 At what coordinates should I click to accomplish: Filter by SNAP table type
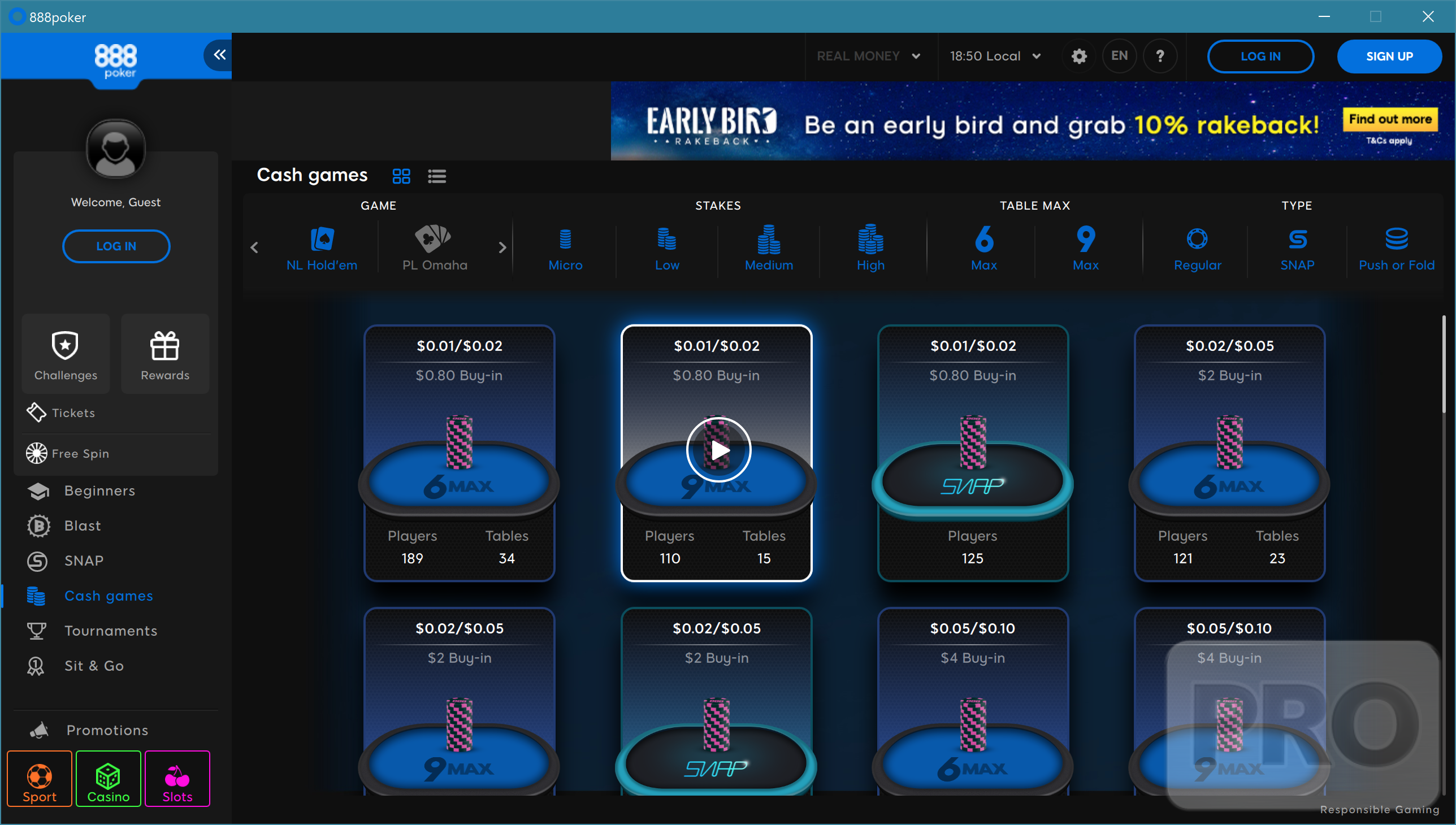pyautogui.click(x=1297, y=248)
